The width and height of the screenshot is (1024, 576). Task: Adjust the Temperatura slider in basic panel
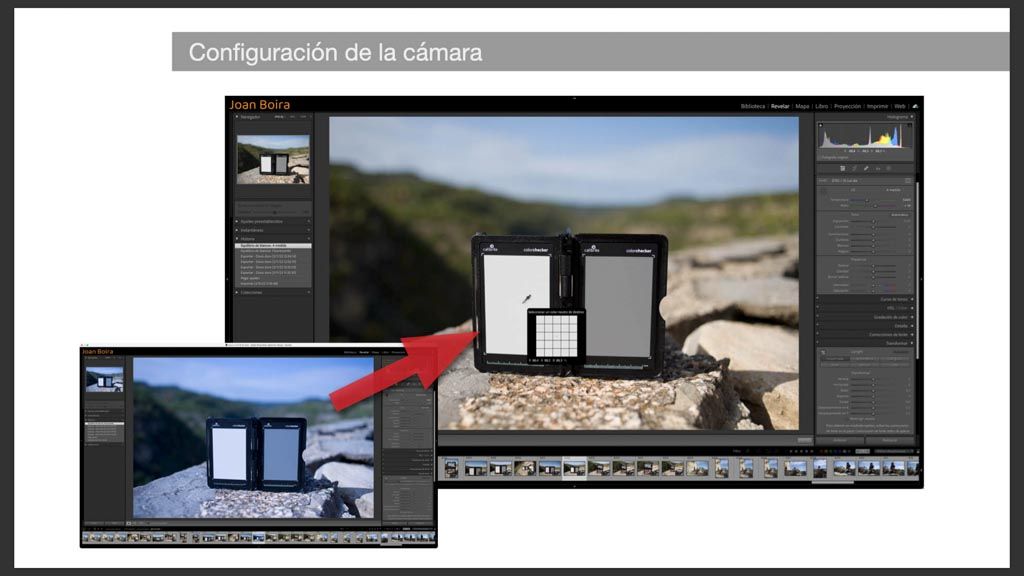click(x=866, y=200)
